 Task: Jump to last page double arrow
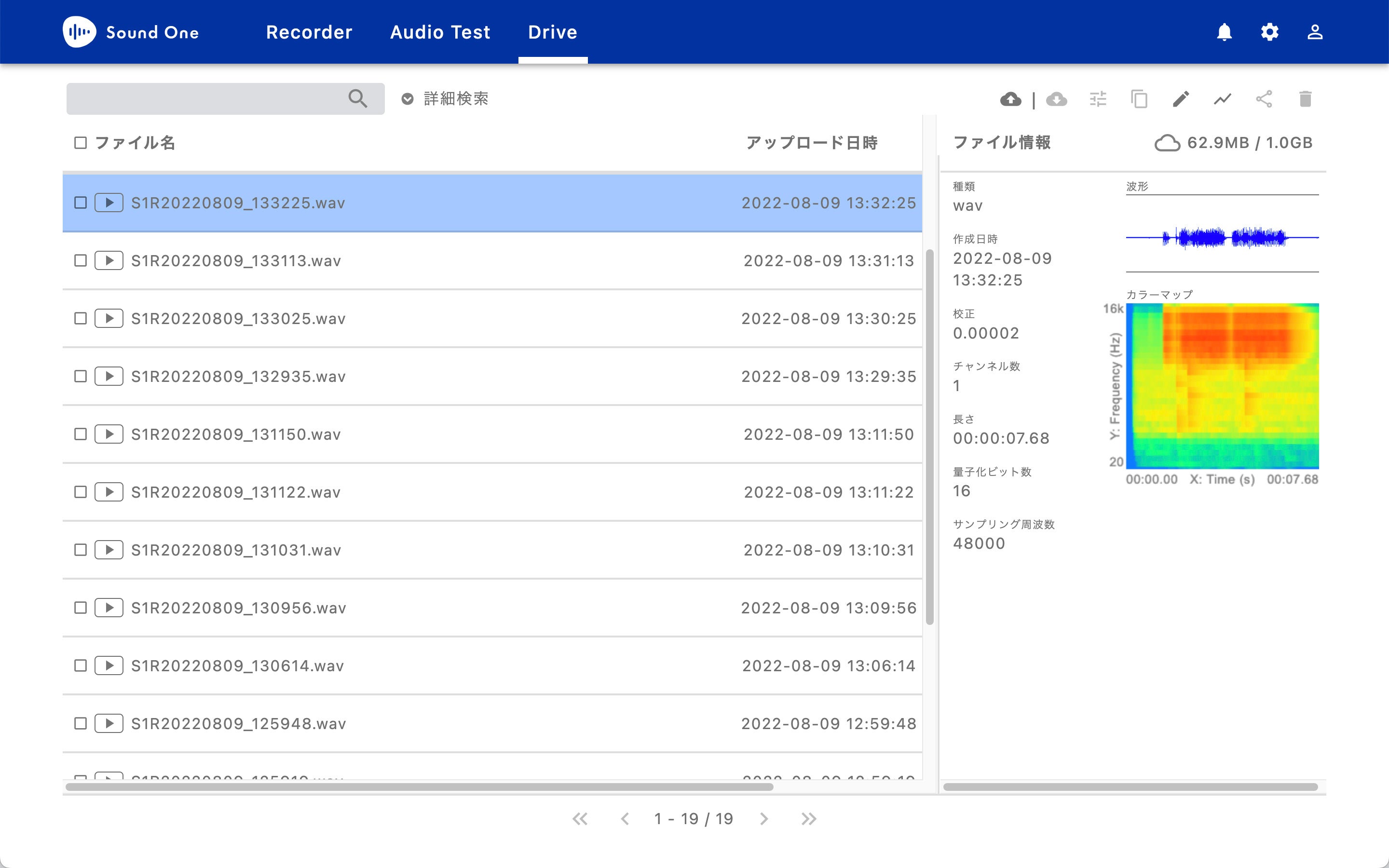pyautogui.click(x=809, y=819)
